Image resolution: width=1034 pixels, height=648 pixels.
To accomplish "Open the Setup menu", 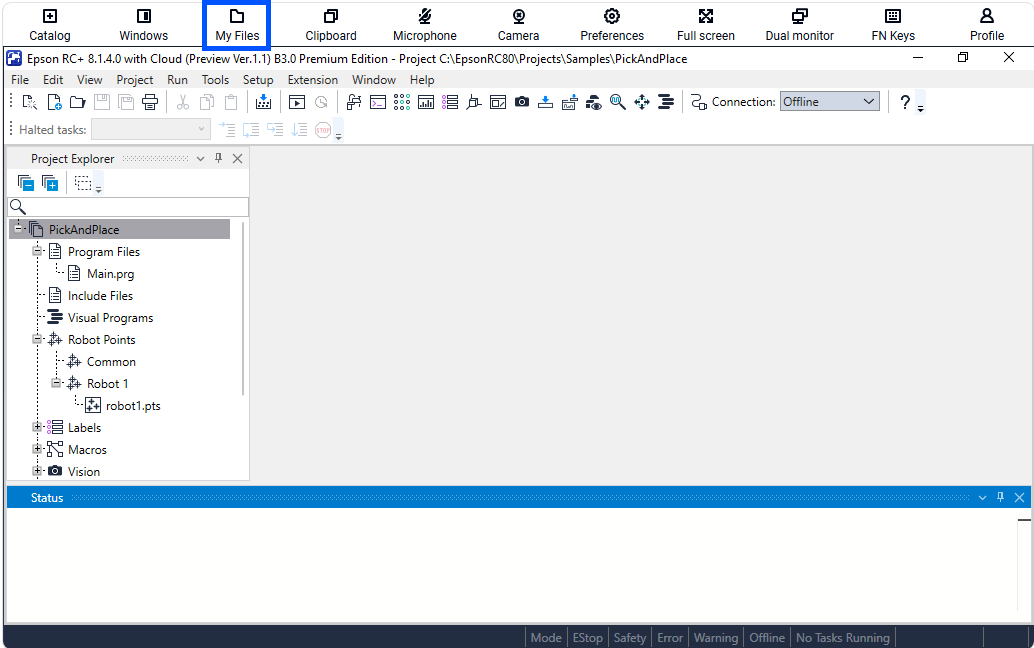I will pyautogui.click(x=258, y=80).
